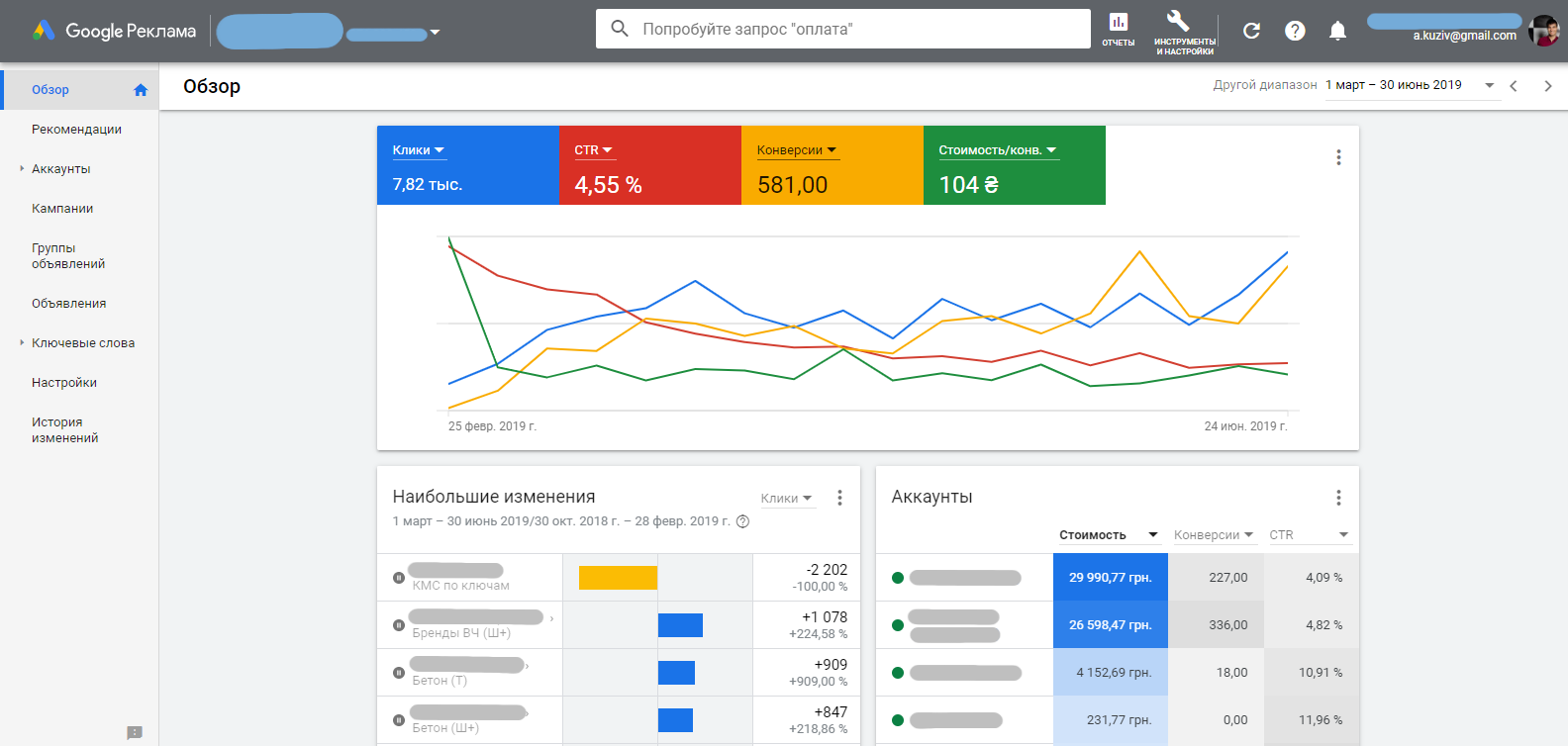Expand the Аккаунты sidebar item
The height and width of the screenshot is (746, 1568).
coord(22,168)
